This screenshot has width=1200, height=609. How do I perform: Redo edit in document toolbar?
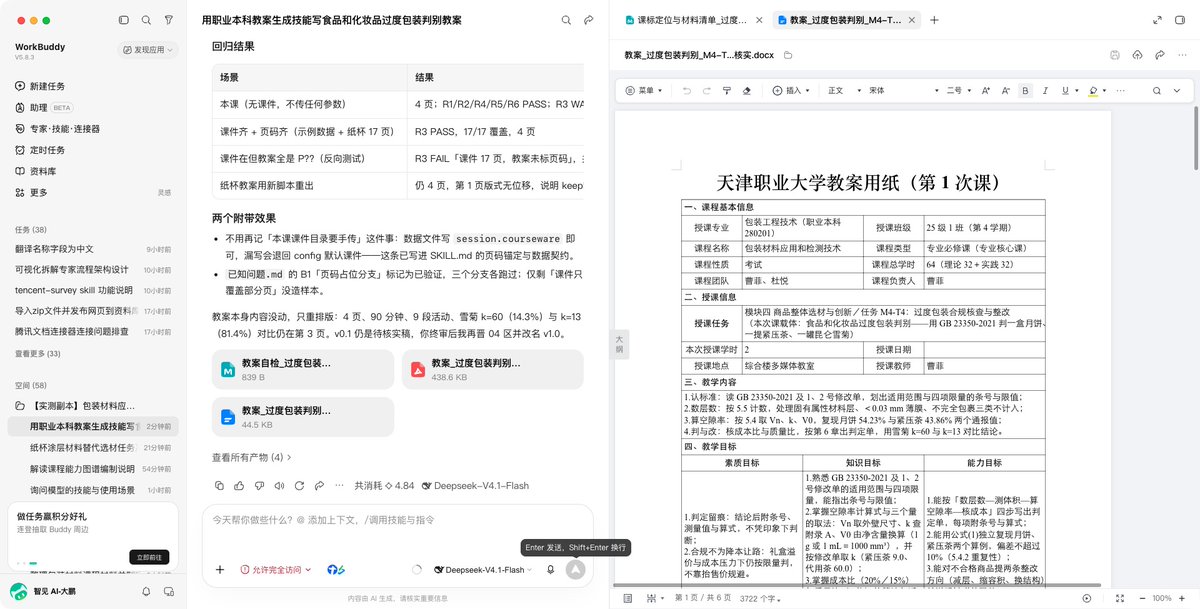click(706, 91)
